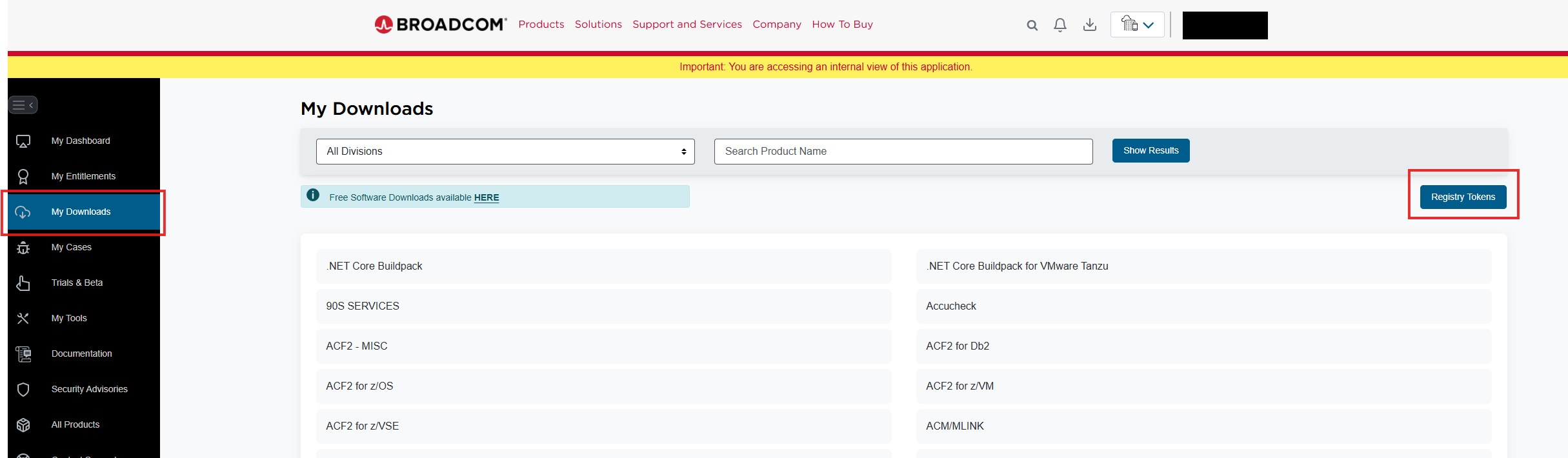Open Security Advisories sidebar label
The height and width of the screenshot is (458, 1568).
(89, 389)
